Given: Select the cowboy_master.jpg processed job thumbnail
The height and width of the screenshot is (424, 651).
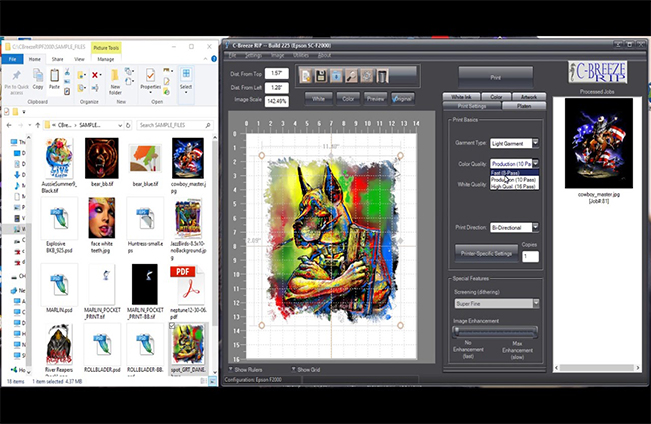Looking at the screenshot, I should click(x=599, y=143).
